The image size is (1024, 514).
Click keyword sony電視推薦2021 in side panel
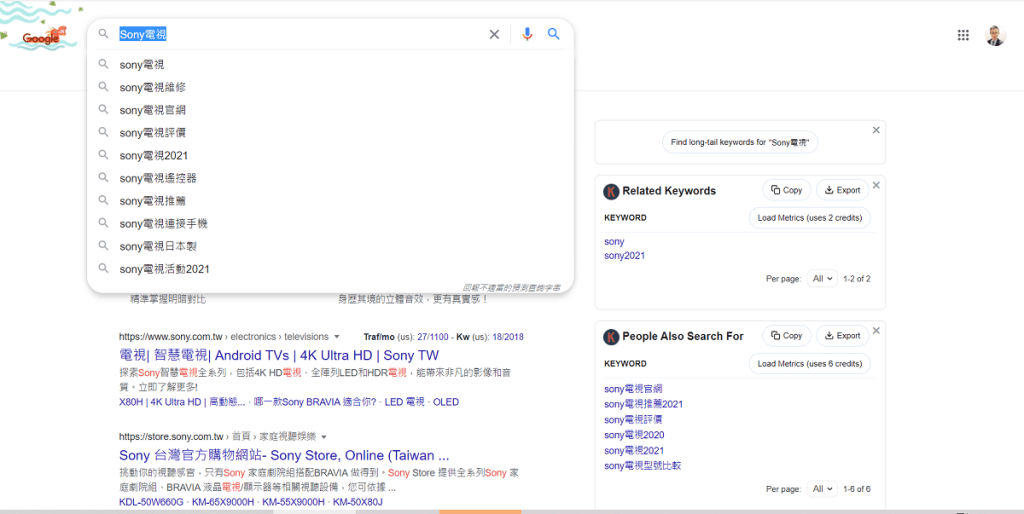[643, 404]
